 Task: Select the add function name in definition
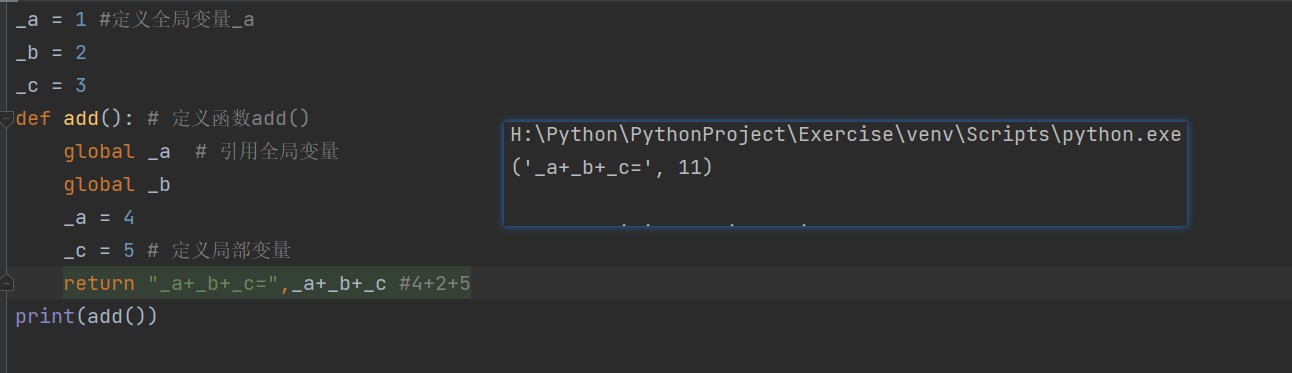click(x=81, y=118)
